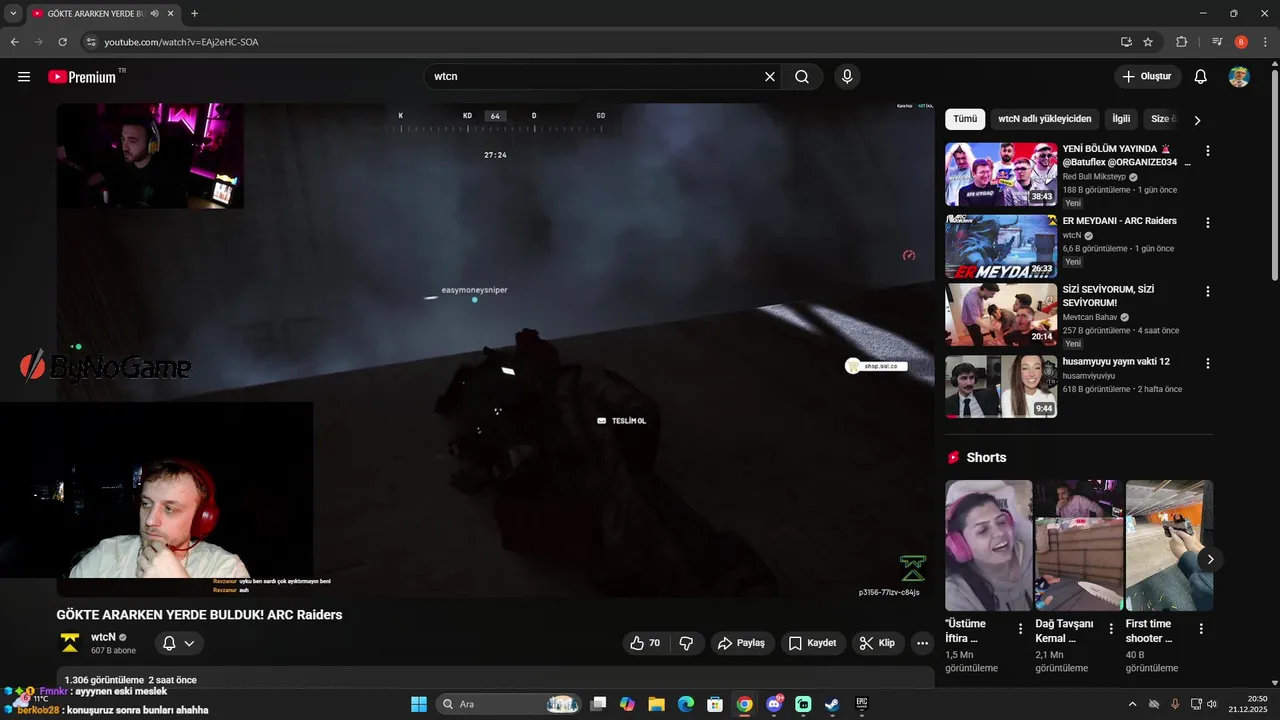Open the First time shooter short thumbnail
Viewport: 1280px width, 720px height.
coord(1169,545)
